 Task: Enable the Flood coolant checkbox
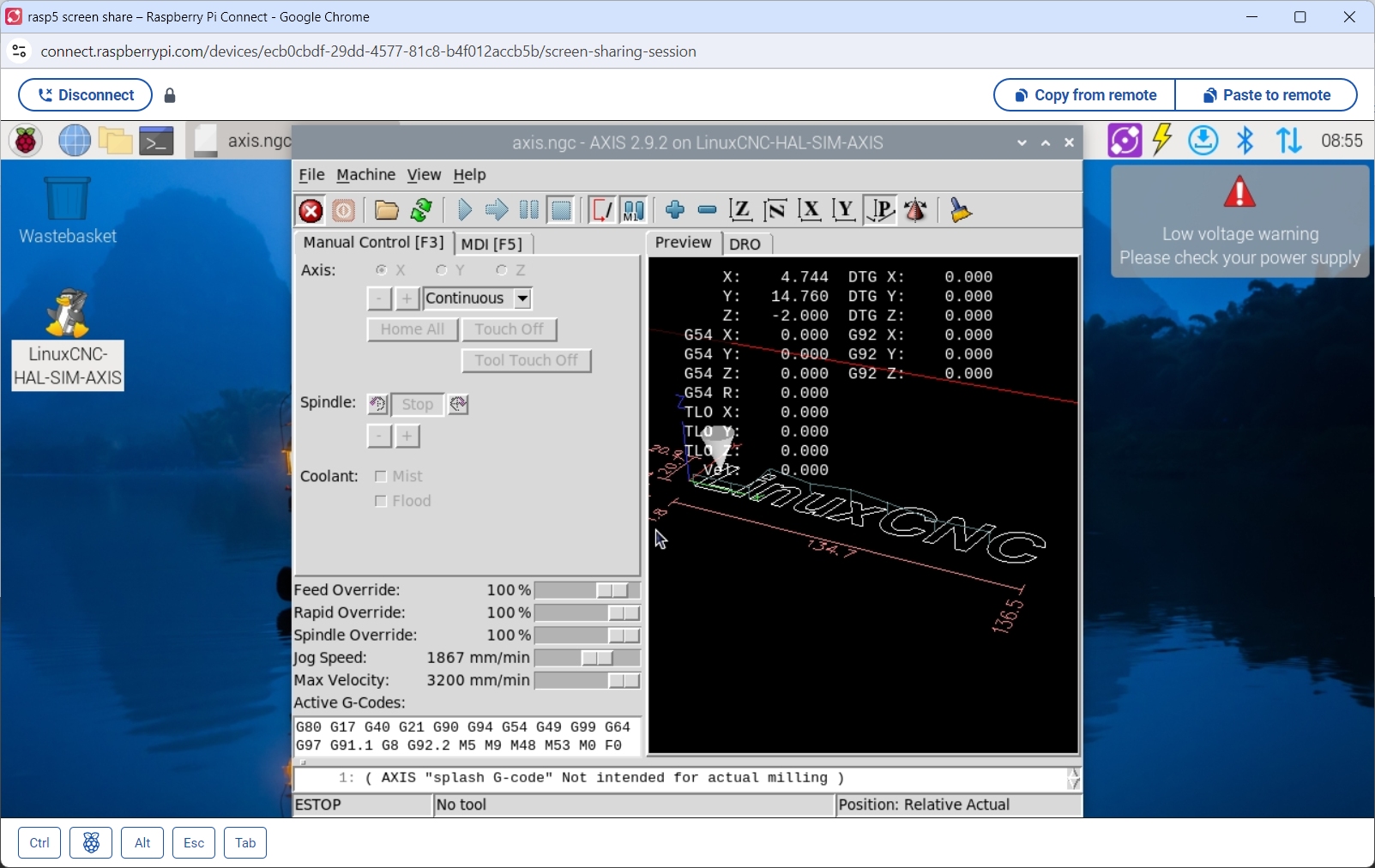click(x=381, y=502)
